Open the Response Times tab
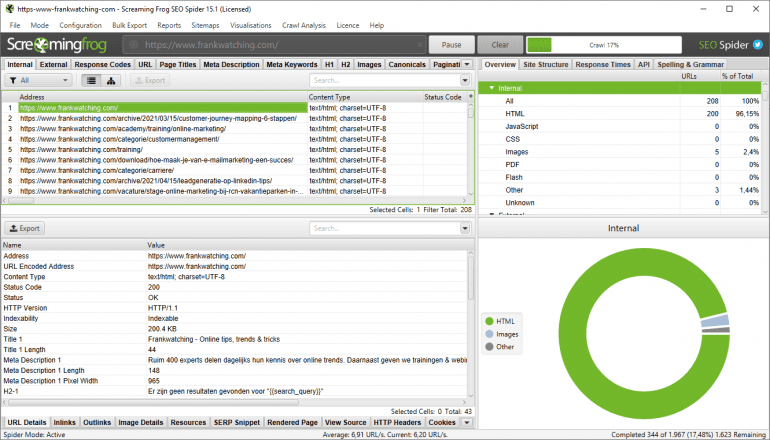 coord(603,64)
